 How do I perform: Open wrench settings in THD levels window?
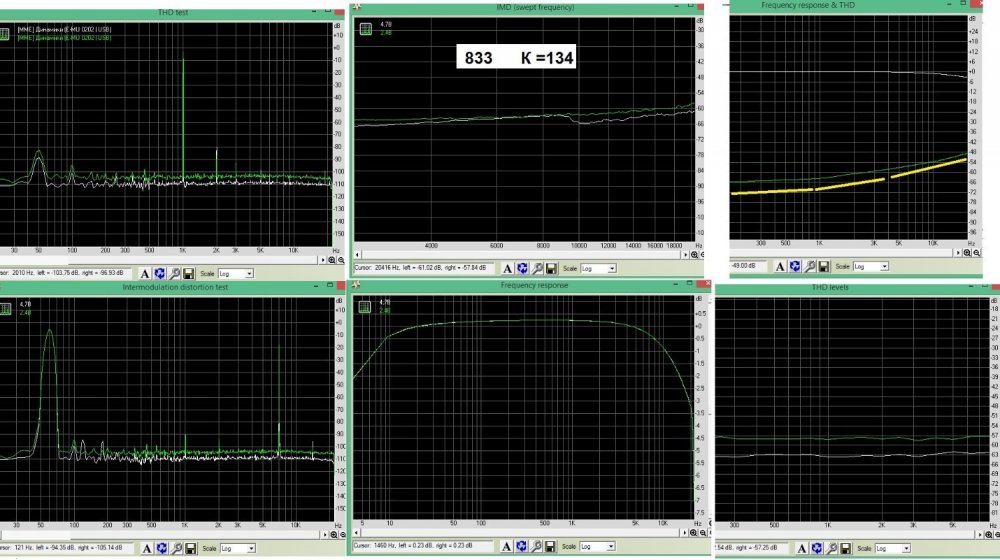click(x=831, y=549)
